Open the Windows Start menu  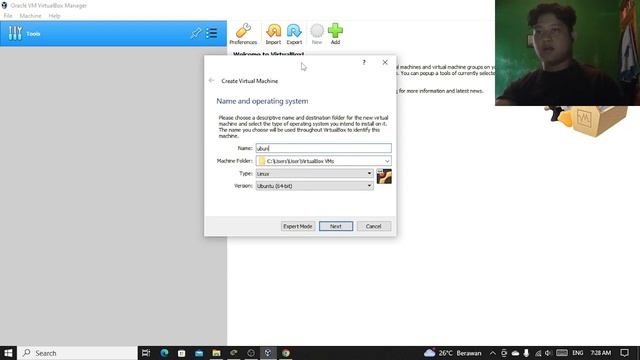click(8, 353)
